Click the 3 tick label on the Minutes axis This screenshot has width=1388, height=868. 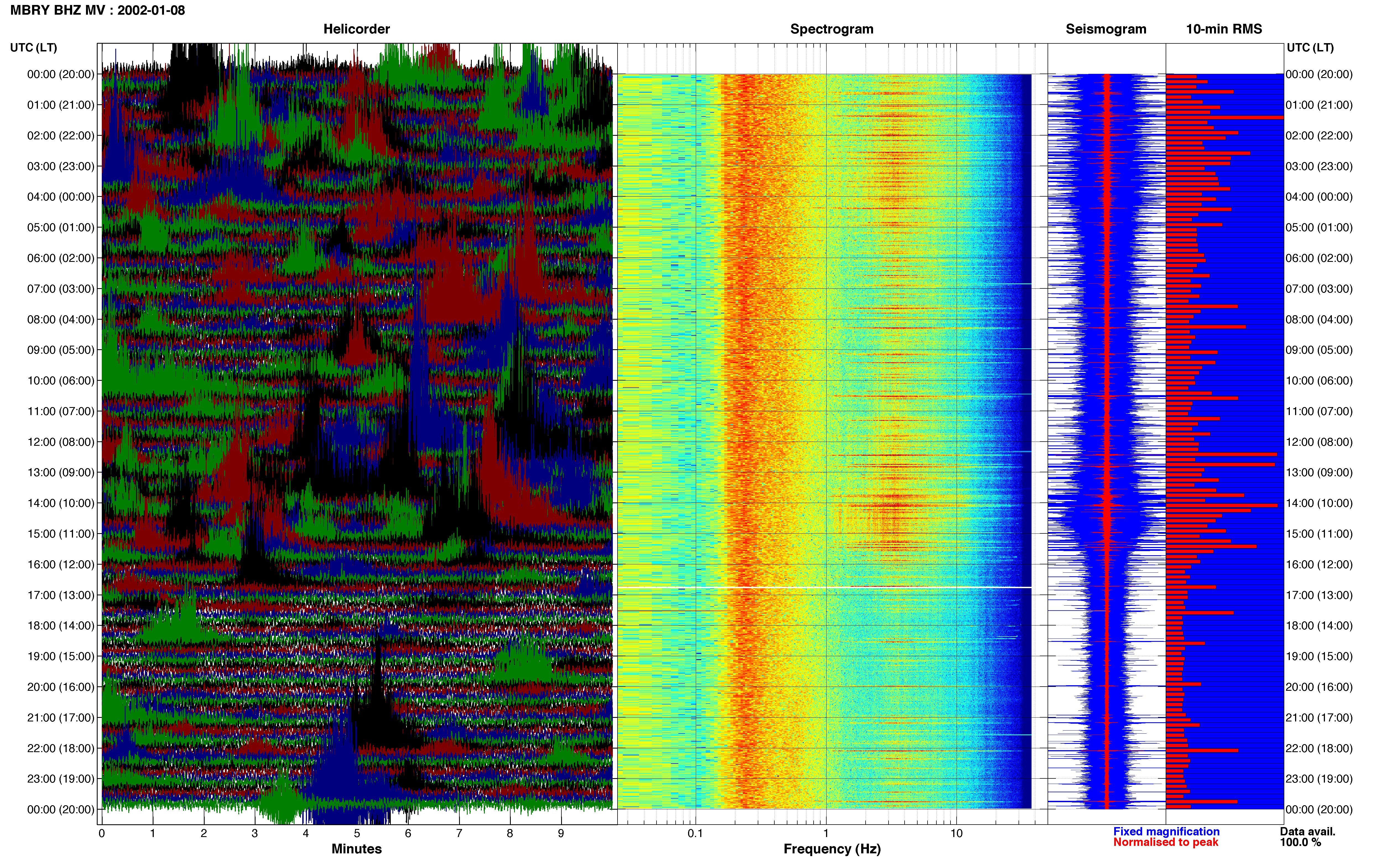[x=255, y=833]
